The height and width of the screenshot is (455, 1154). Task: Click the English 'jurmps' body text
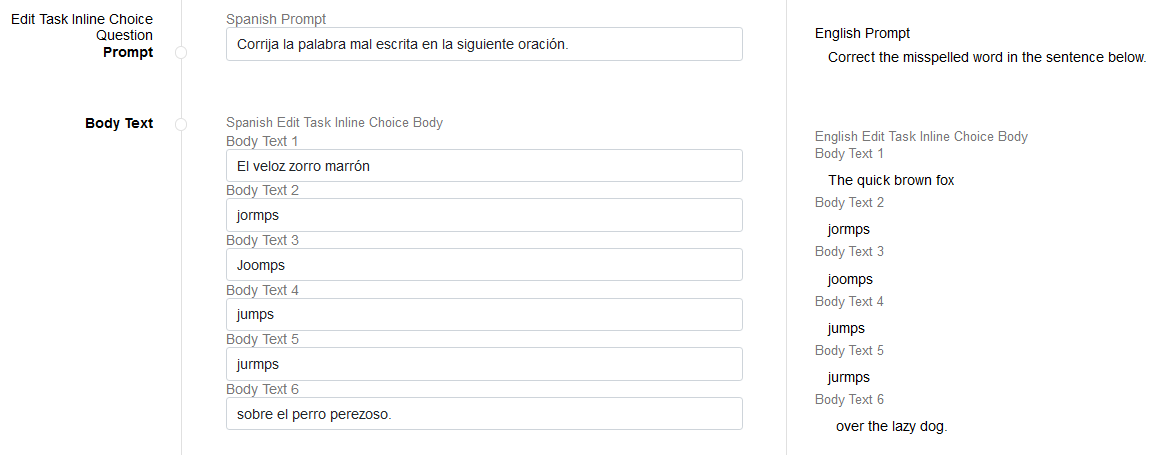(x=848, y=377)
